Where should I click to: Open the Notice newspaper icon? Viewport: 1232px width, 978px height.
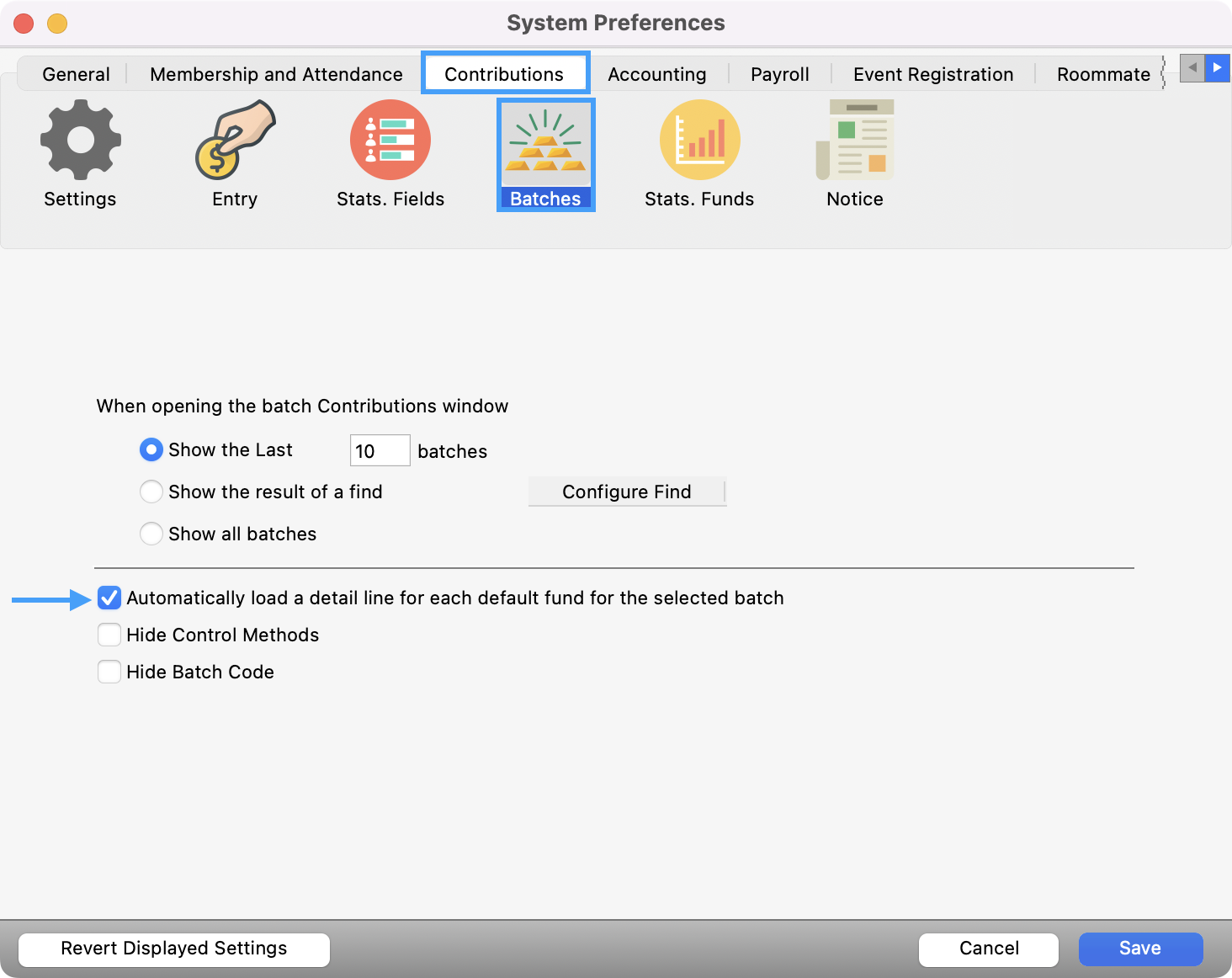[x=854, y=141]
